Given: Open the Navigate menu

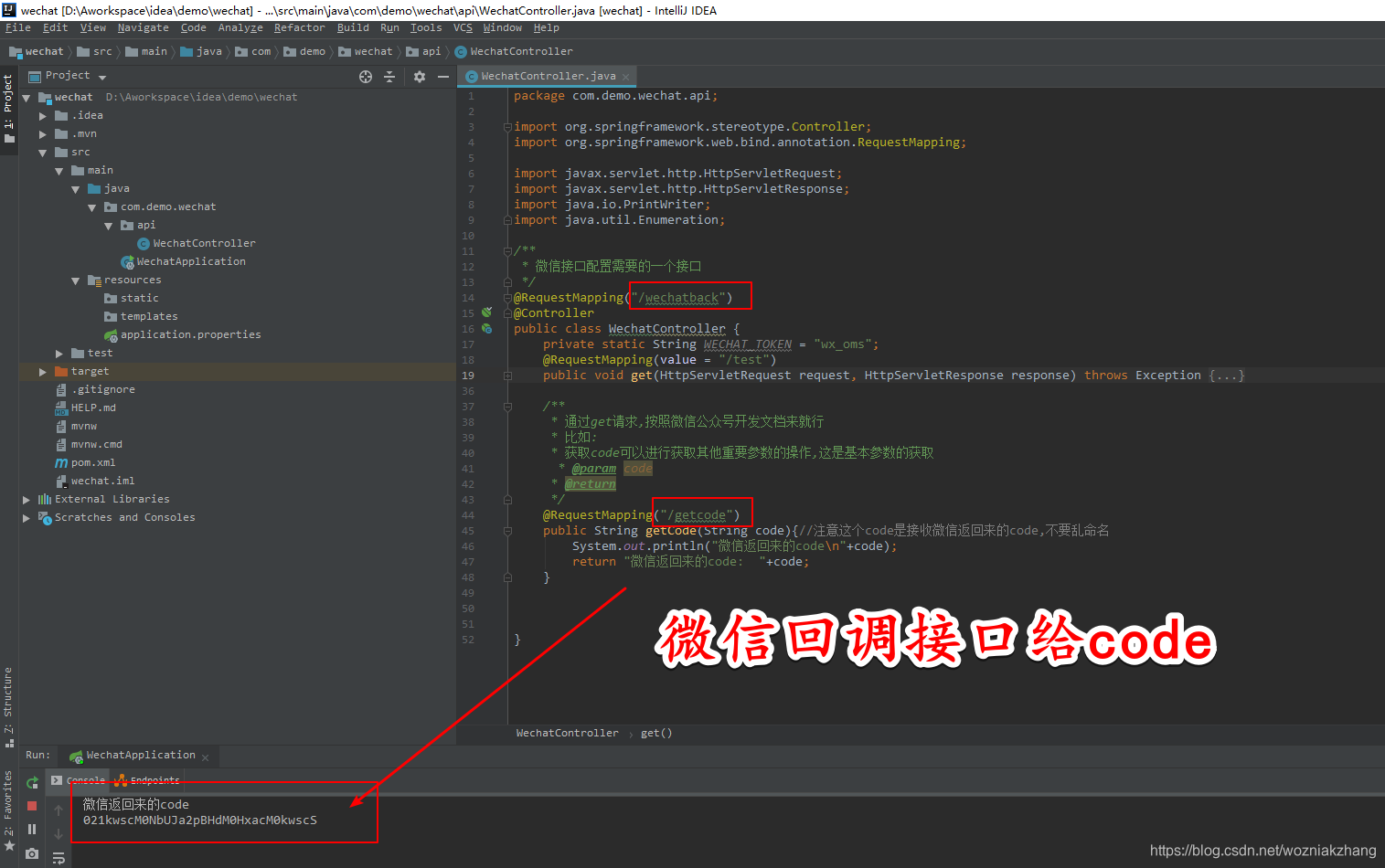Looking at the screenshot, I should (143, 28).
